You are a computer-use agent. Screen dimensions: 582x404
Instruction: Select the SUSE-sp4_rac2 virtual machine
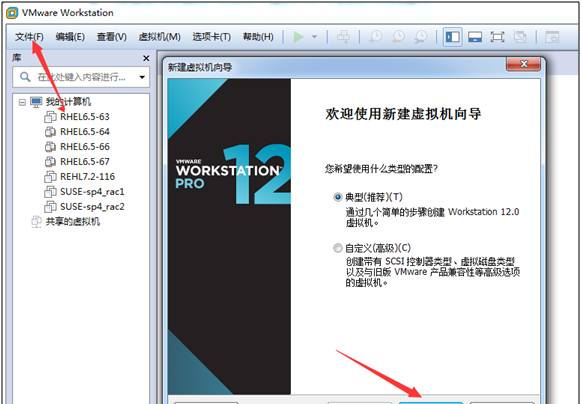pos(92,206)
